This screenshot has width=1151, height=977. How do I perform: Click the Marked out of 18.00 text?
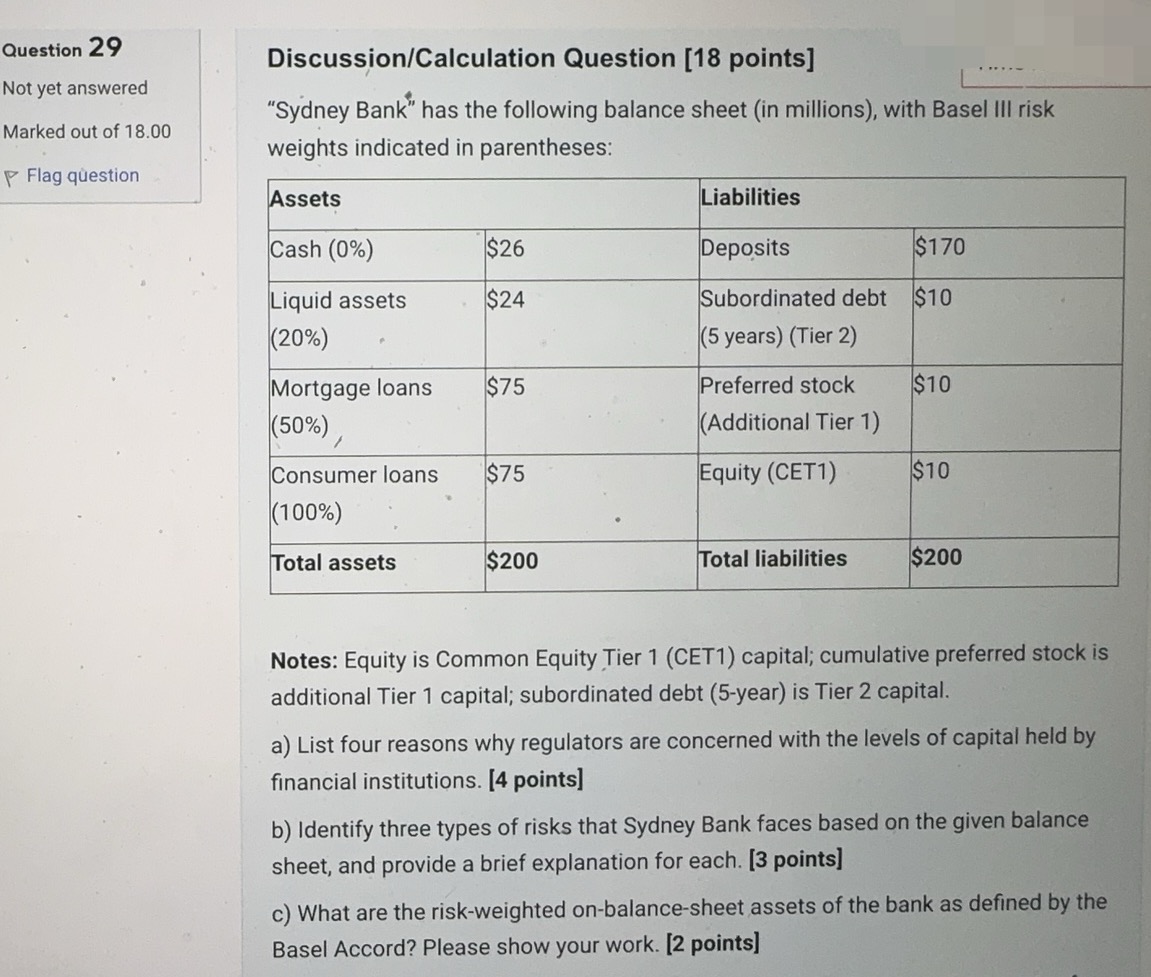[x=86, y=131]
